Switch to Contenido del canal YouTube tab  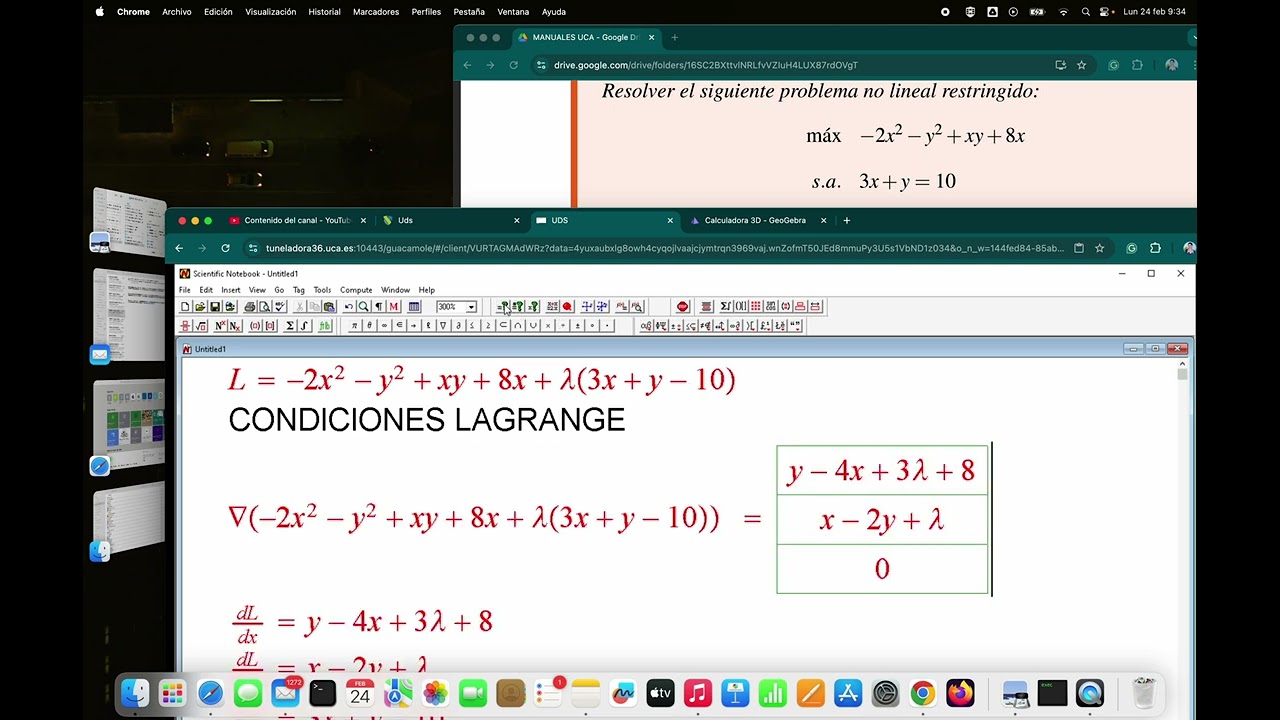click(297, 220)
